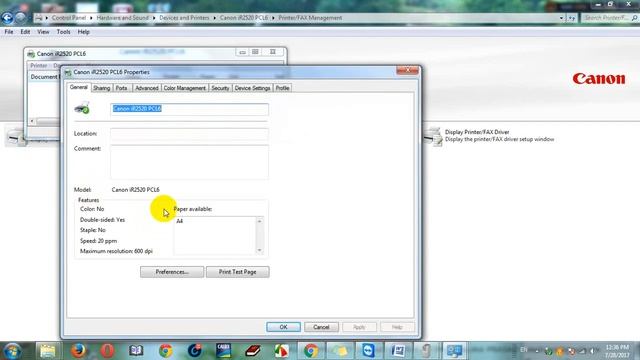Switch to the Device Settings tab
The image size is (640, 360).
pyautogui.click(x=253, y=88)
